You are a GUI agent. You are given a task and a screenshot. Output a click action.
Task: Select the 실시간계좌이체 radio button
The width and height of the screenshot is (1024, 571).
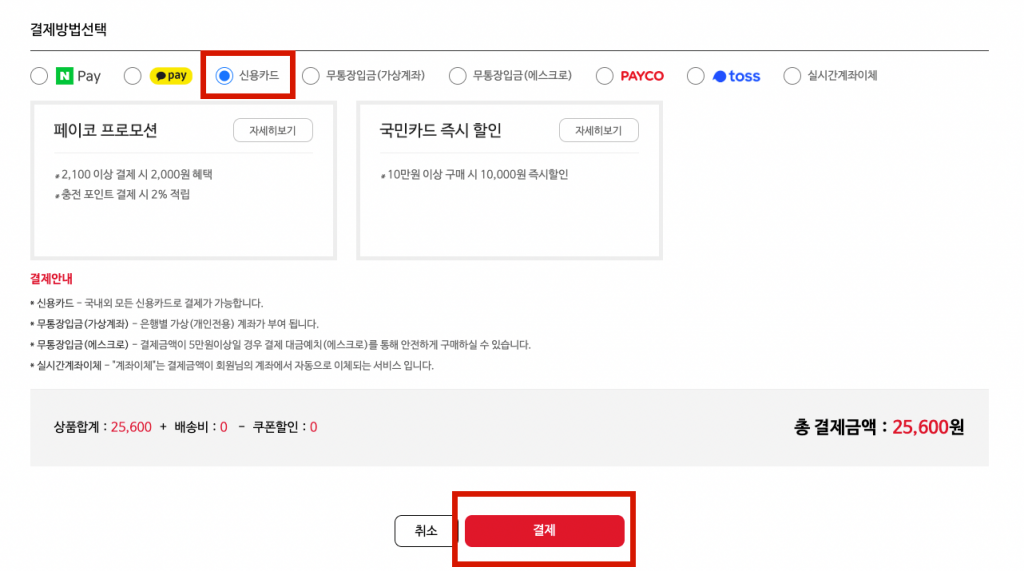click(x=792, y=76)
